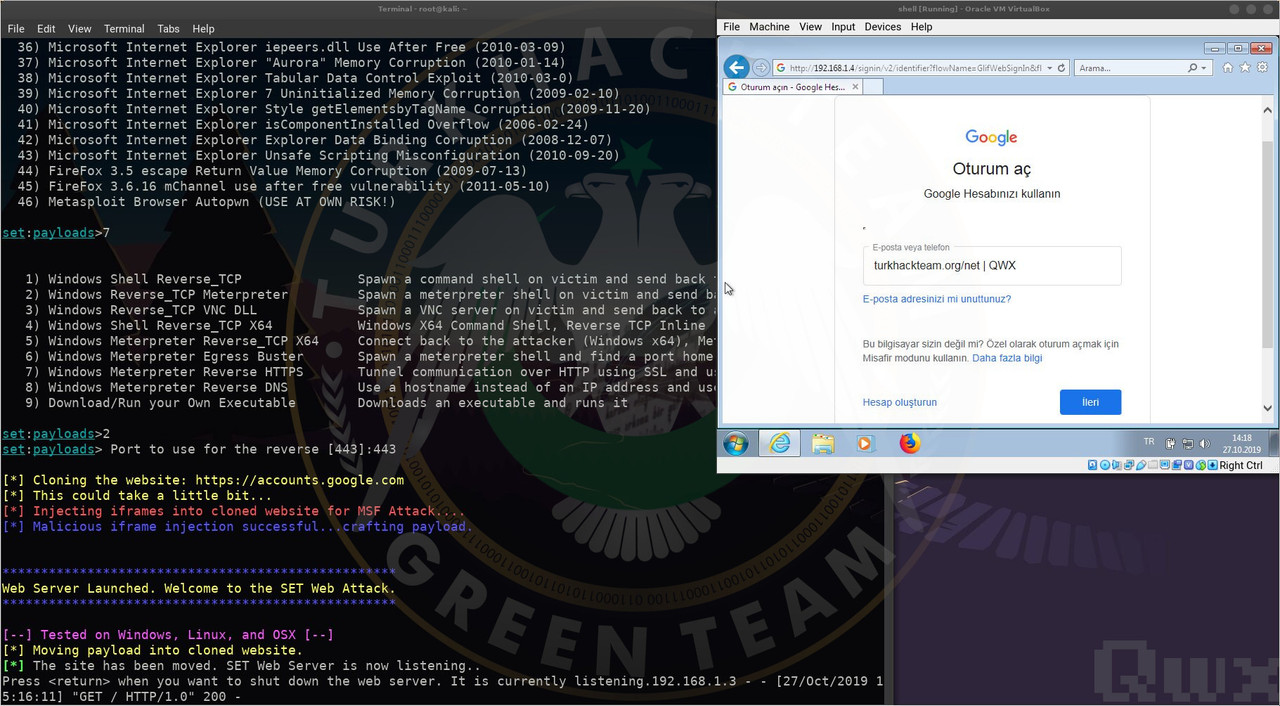Close the Oturum açın browser tab

[x=855, y=87]
